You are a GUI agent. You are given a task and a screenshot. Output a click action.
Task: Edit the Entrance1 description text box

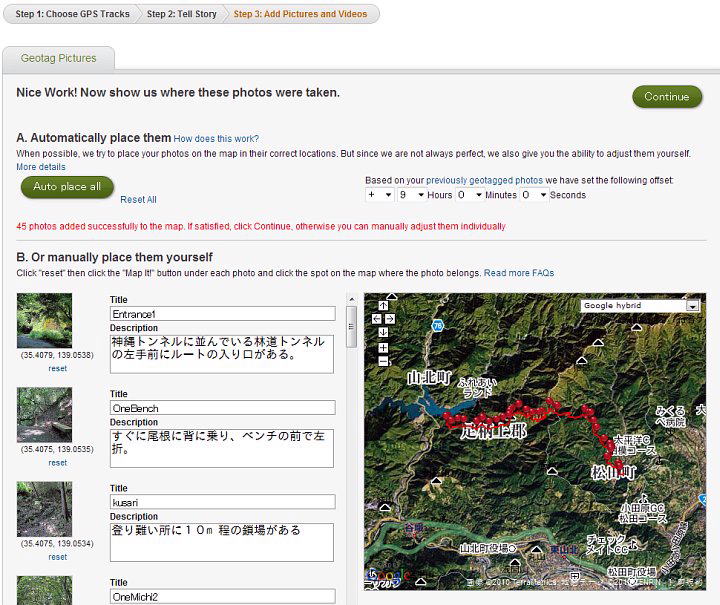tap(222, 354)
